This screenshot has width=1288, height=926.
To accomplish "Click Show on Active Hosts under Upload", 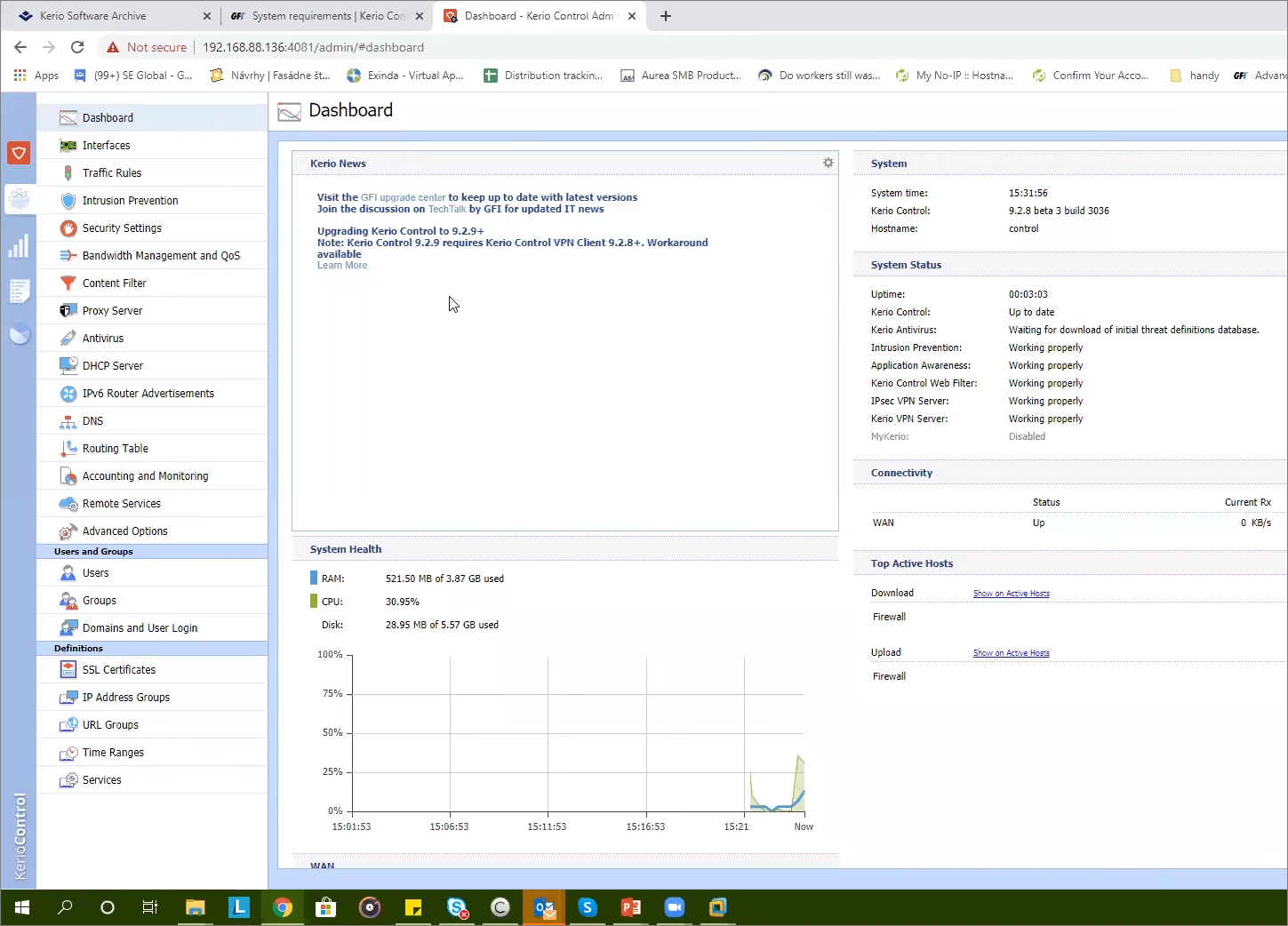I will coord(1011,652).
